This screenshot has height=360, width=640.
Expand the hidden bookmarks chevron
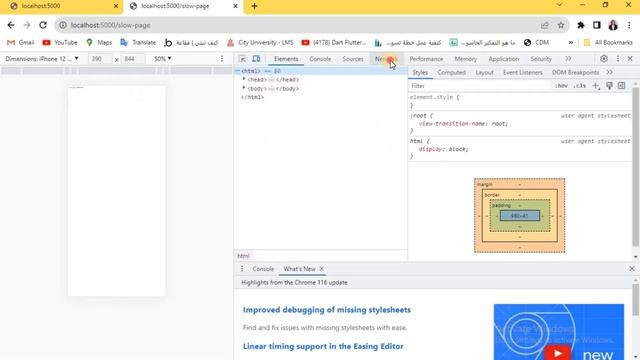[x=571, y=42]
